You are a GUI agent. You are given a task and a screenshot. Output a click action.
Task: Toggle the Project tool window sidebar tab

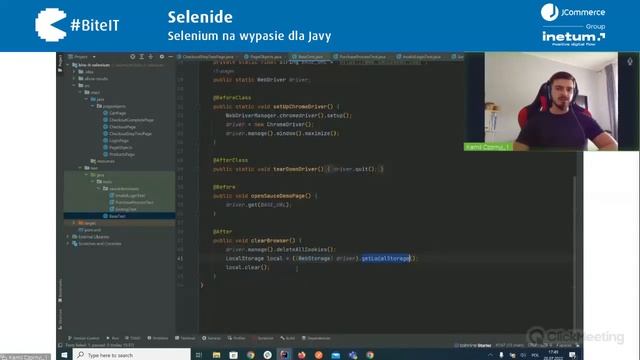60,63
